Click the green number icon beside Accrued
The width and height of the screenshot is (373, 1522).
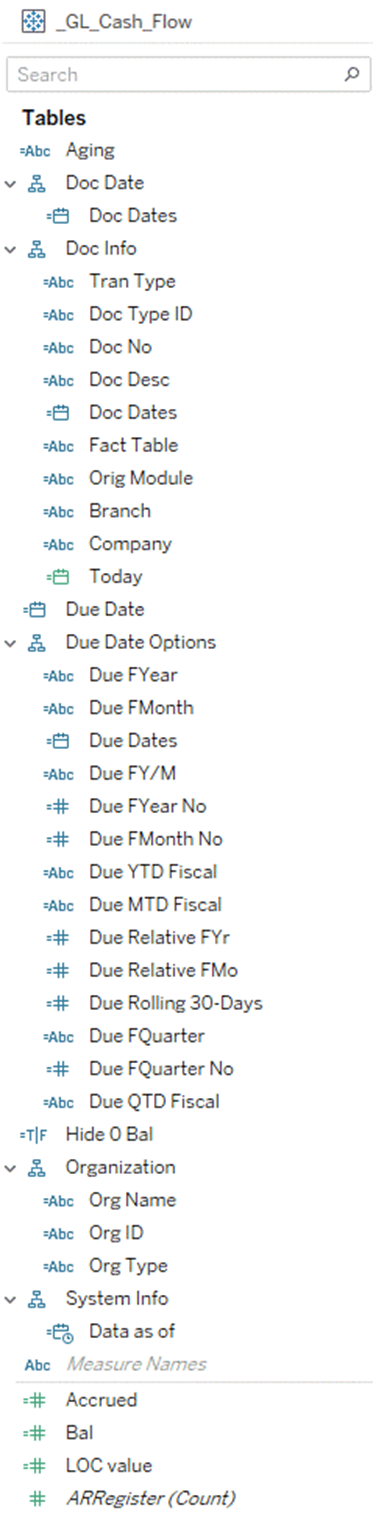(x=36, y=1400)
